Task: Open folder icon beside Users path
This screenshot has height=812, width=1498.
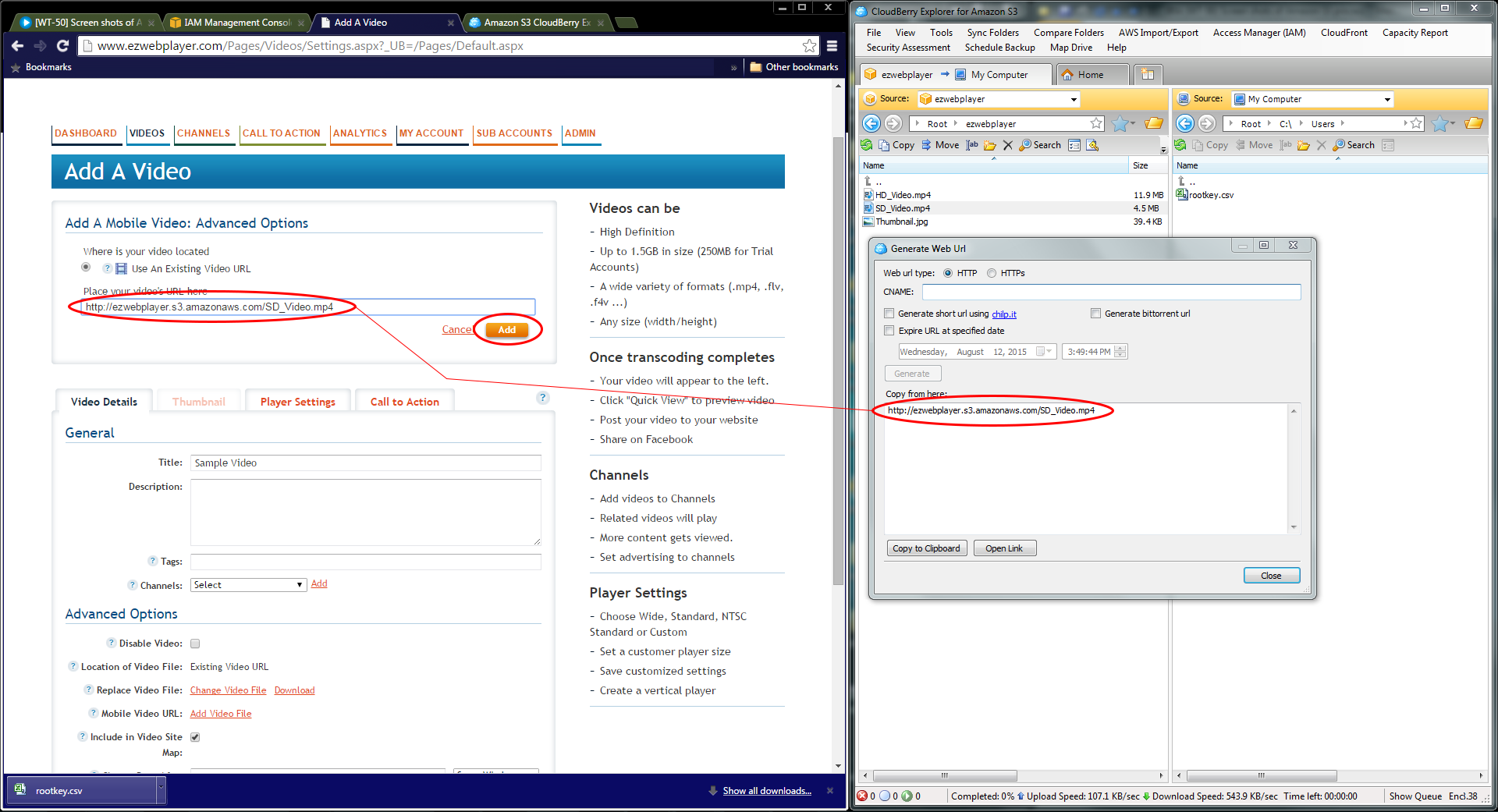Action: click(1474, 123)
